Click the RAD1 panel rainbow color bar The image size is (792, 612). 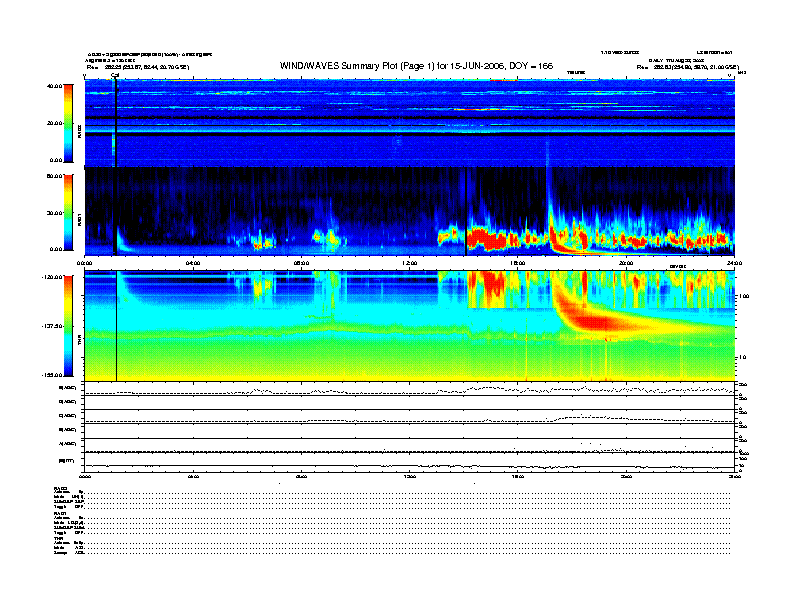(68, 213)
